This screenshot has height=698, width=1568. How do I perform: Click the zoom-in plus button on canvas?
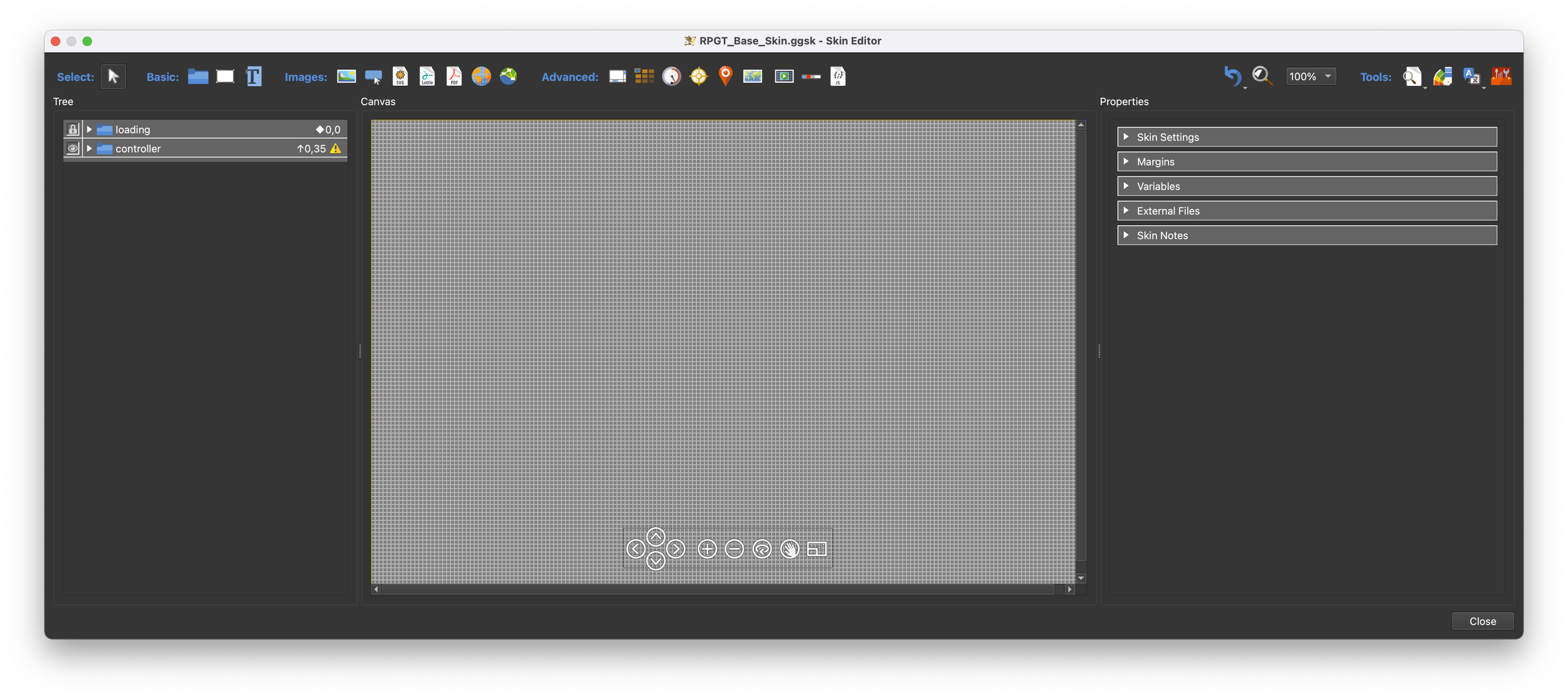click(x=707, y=549)
